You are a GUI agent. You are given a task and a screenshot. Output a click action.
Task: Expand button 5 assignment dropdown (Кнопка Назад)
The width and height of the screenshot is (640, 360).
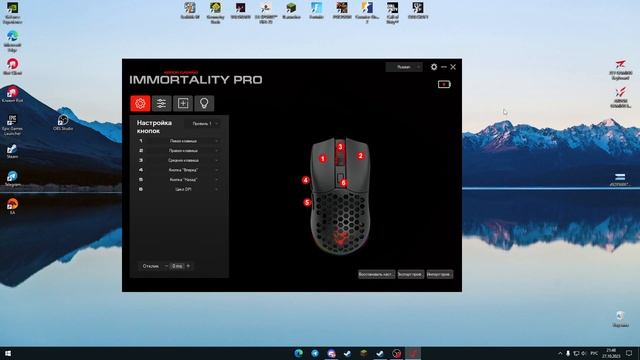[183, 180]
